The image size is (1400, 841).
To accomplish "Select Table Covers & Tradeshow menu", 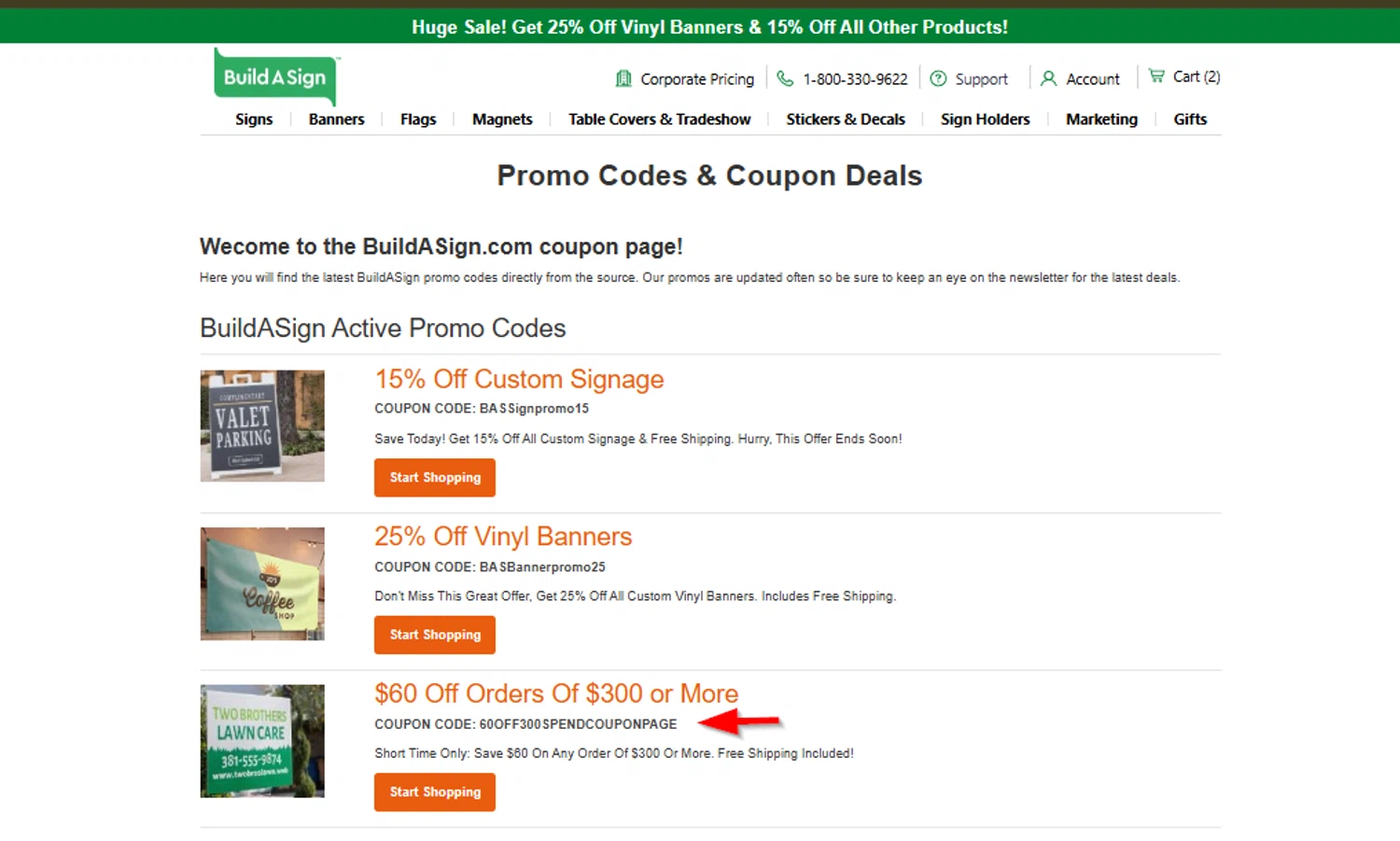I will 659,119.
